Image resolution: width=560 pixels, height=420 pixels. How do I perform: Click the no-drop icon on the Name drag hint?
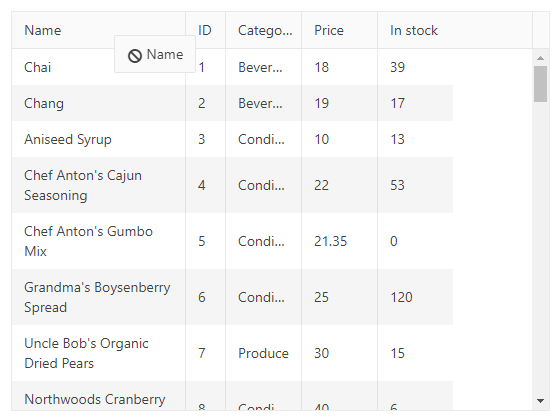(135, 56)
